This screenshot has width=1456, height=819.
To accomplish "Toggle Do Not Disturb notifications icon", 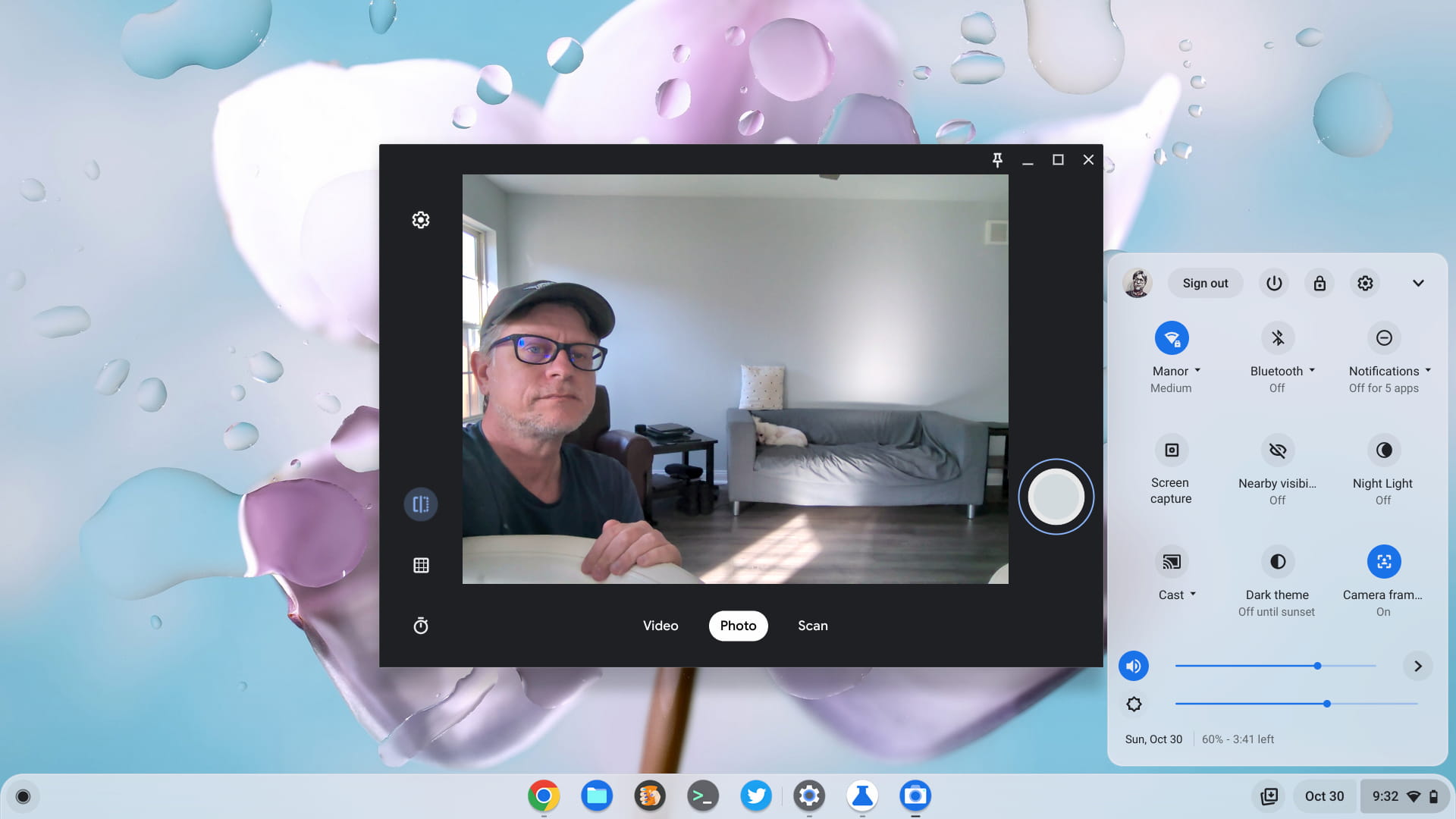I will tap(1384, 338).
